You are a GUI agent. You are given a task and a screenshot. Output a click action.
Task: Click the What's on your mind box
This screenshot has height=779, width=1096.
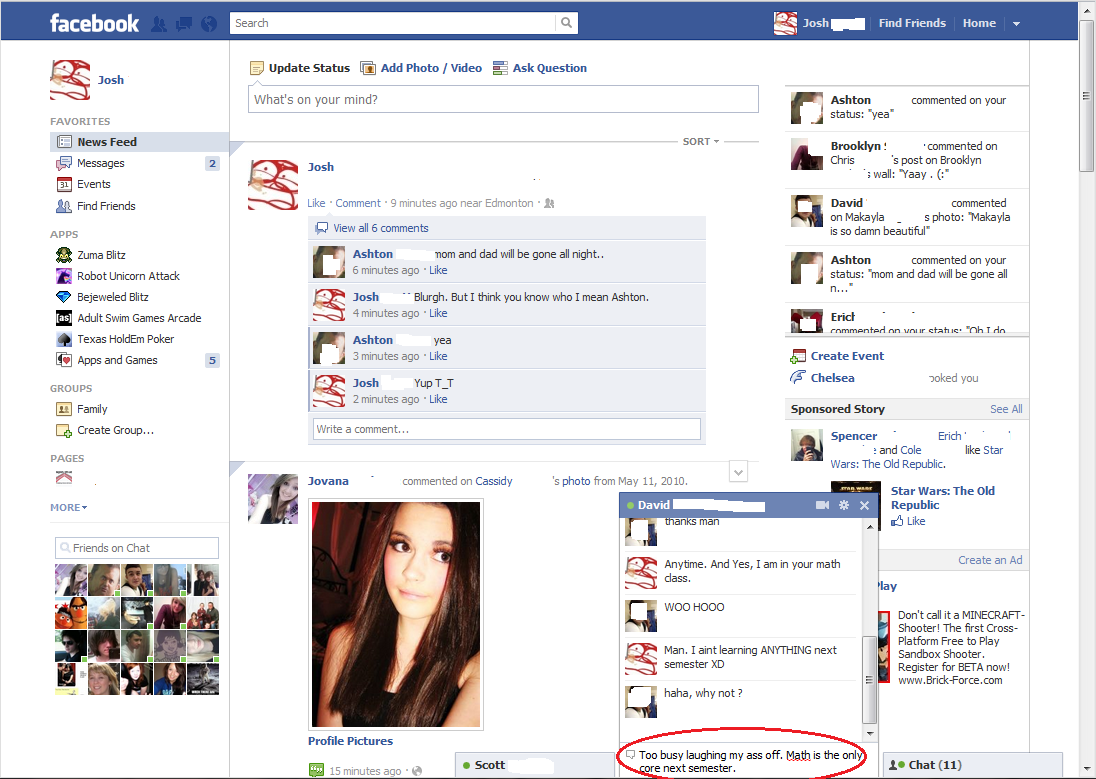point(503,99)
